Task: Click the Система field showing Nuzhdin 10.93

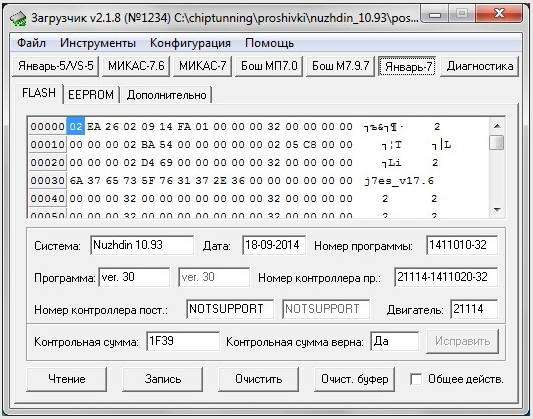Action: pos(142,245)
